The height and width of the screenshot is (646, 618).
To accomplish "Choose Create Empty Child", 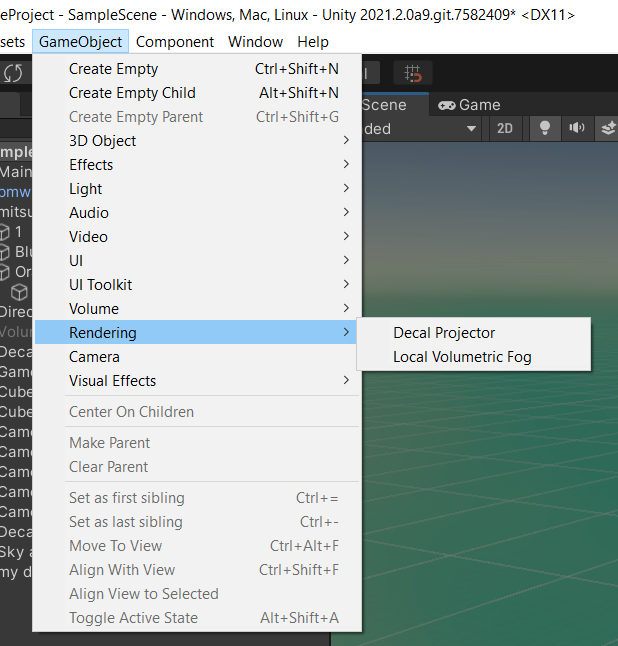I will tap(197, 93).
